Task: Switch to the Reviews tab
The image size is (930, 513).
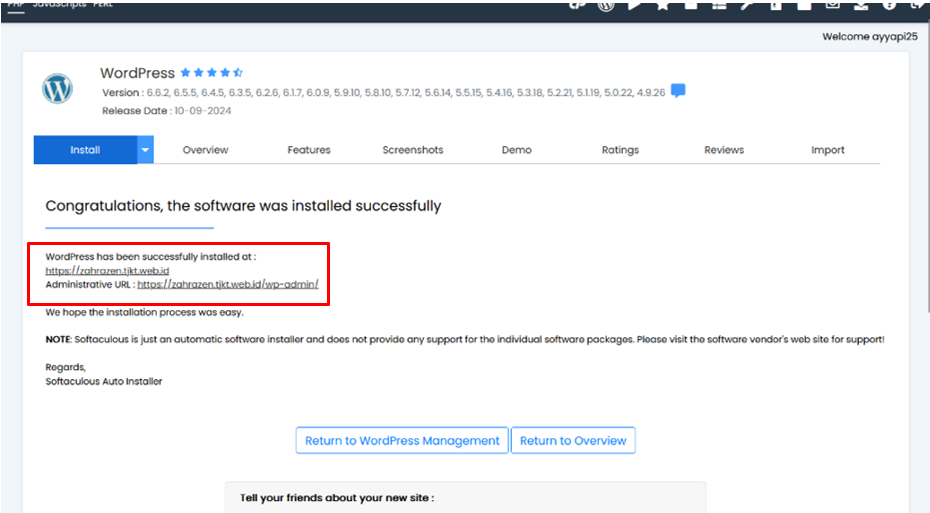Action: coord(724,150)
